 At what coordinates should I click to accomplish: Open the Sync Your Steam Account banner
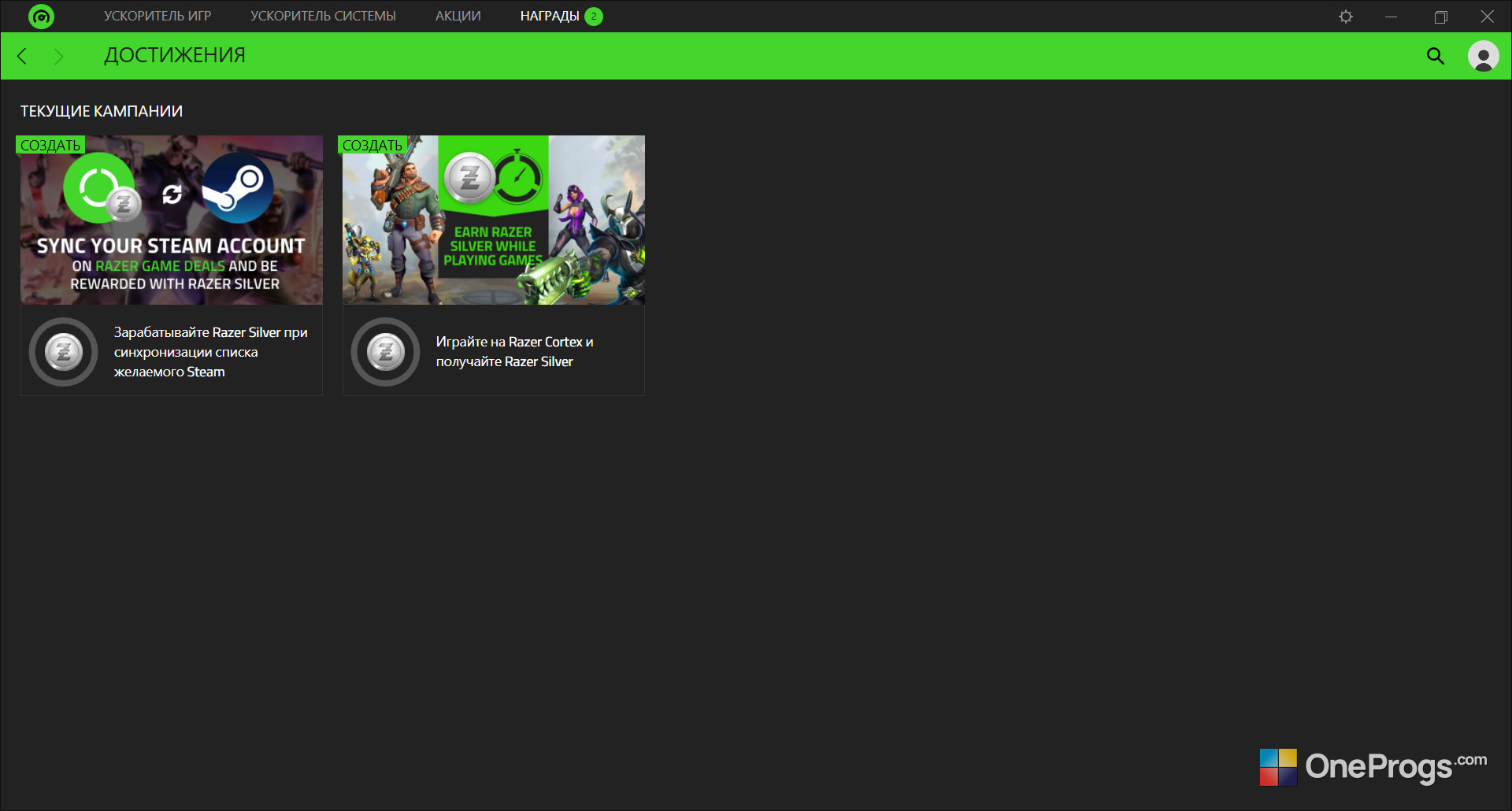(x=172, y=220)
